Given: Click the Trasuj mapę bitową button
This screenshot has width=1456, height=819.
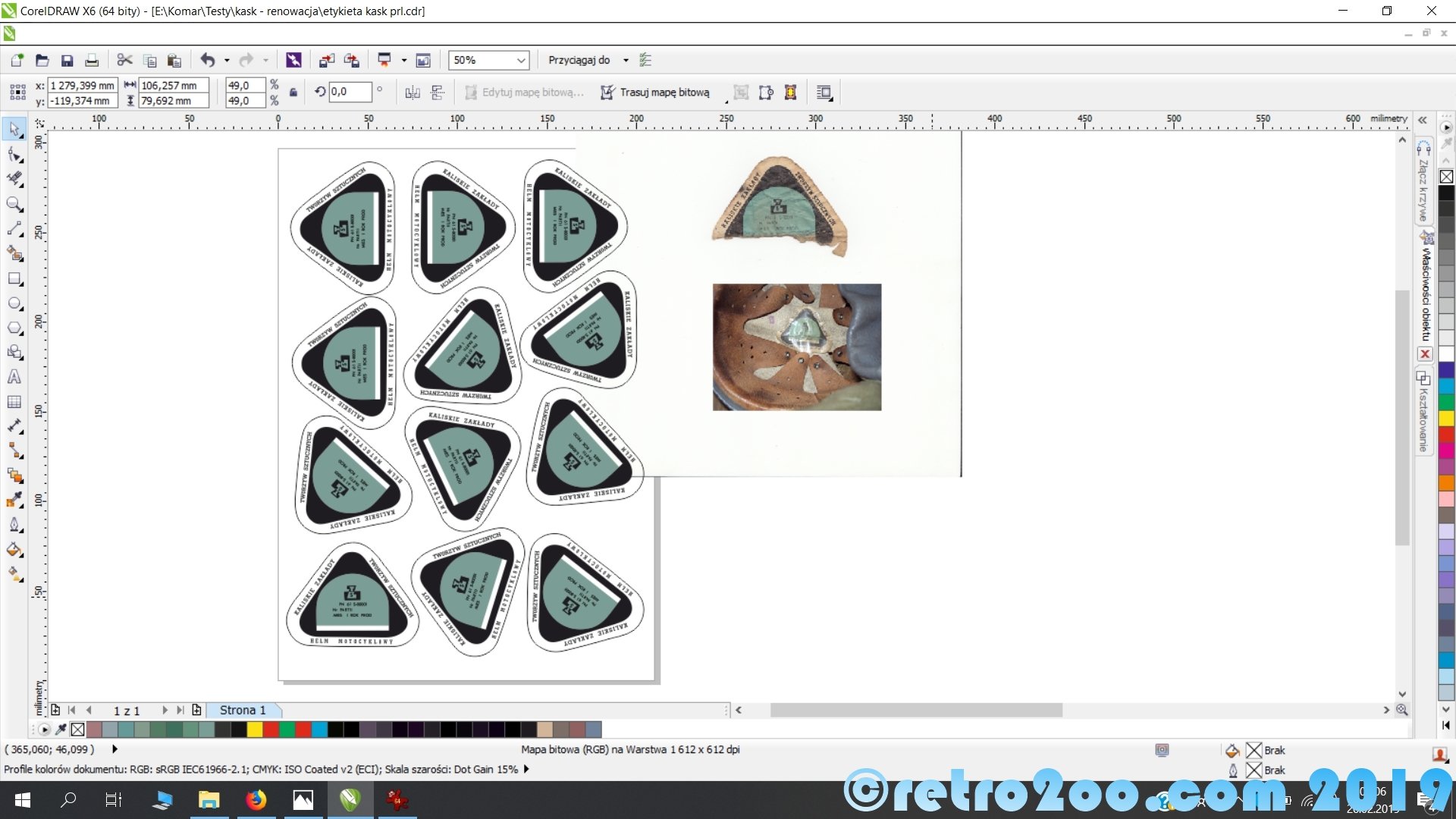Looking at the screenshot, I should pos(655,93).
